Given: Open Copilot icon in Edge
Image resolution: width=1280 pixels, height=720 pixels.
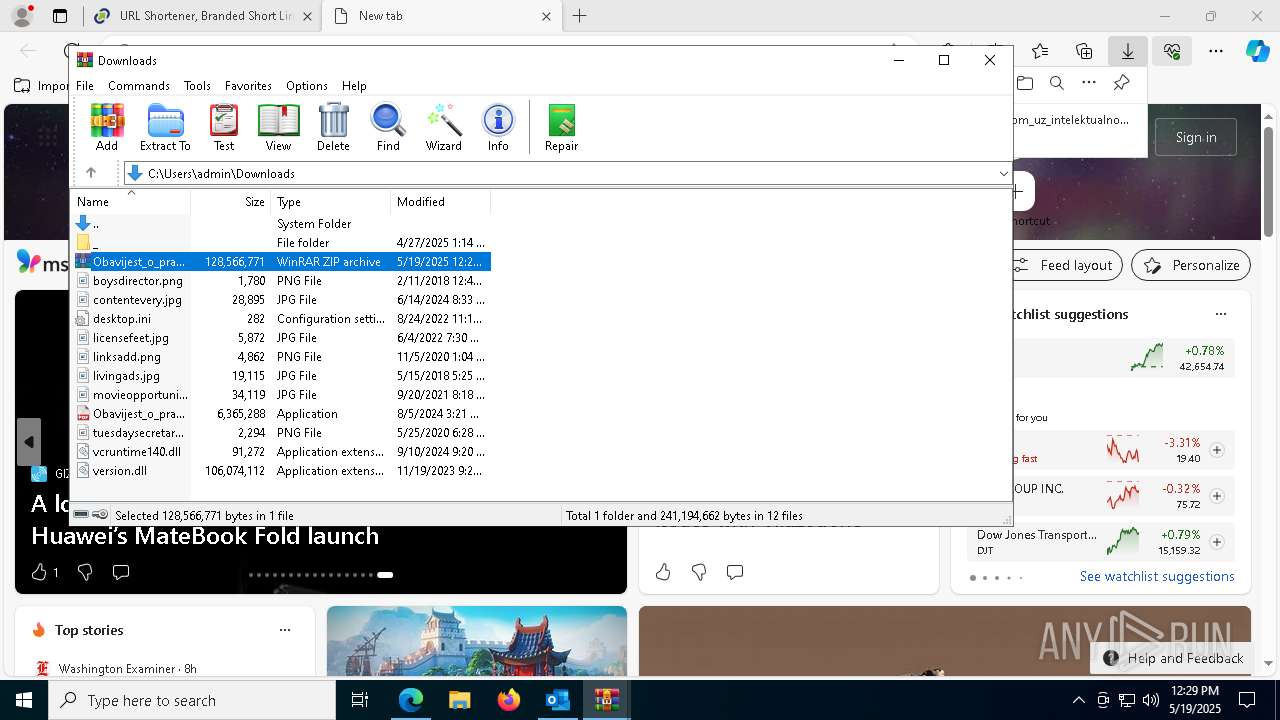Looking at the screenshot, I should click(1257, 51).
